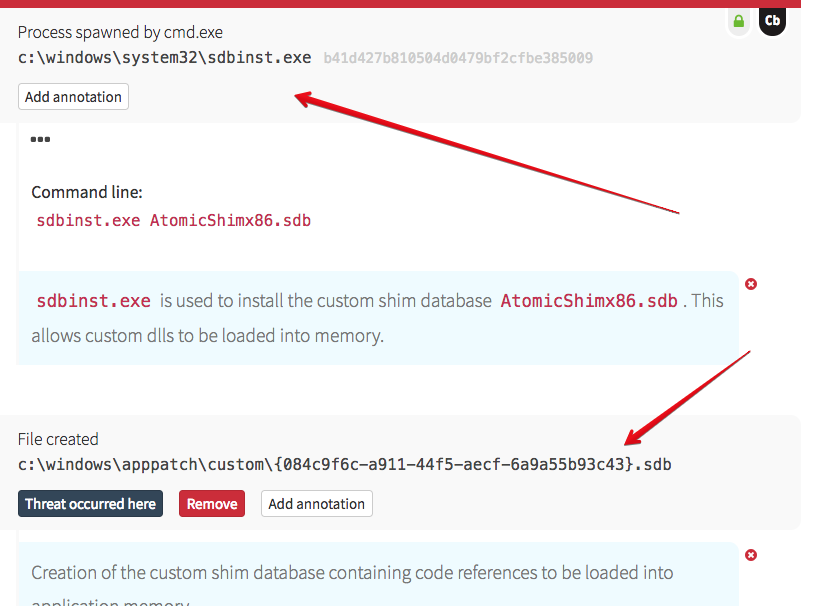The image size is (814, 606).
Task: Click the annotation sentence about custom dlls loaded
Action: pyautogui.click(x=207, y=335)
